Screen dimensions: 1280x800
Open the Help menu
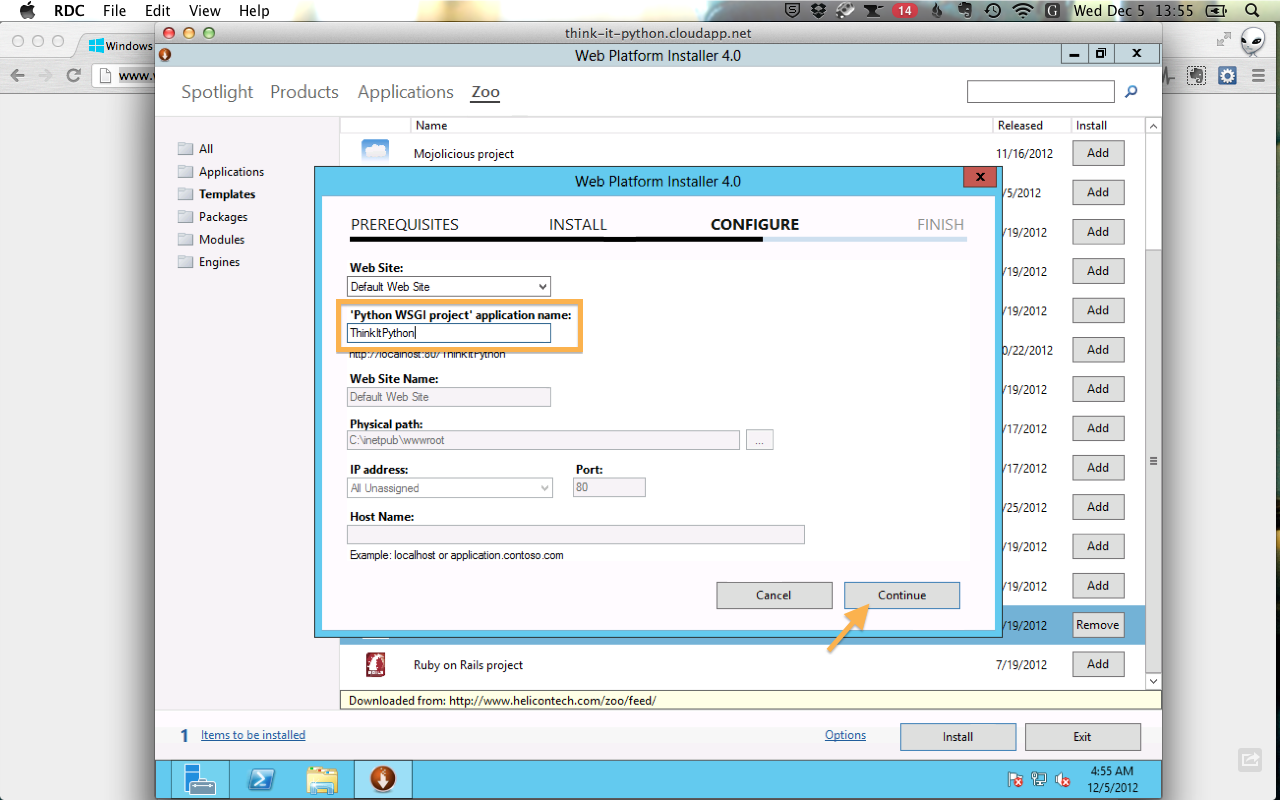[254, 11]
